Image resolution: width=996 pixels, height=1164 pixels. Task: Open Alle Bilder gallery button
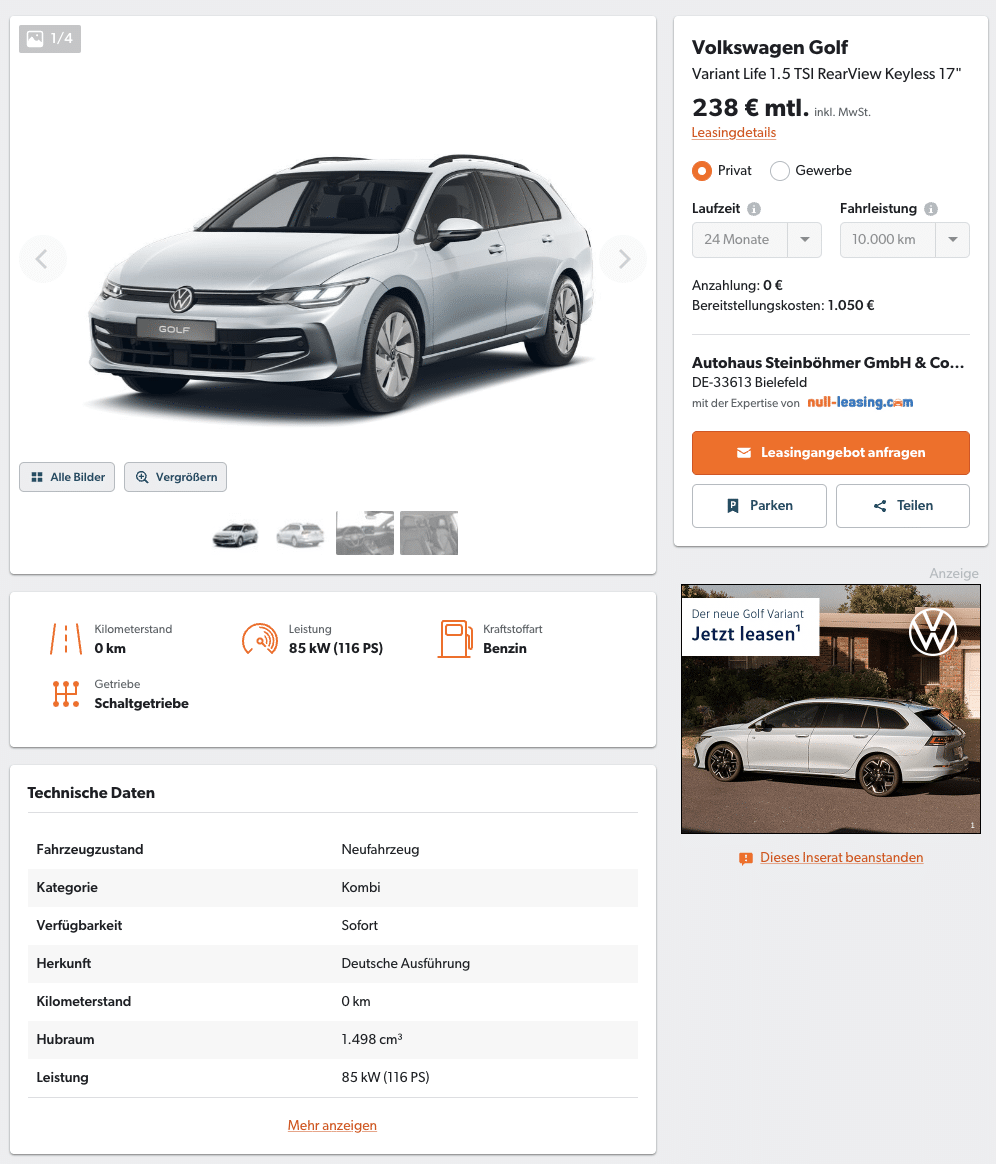click(x=67, y=477)
